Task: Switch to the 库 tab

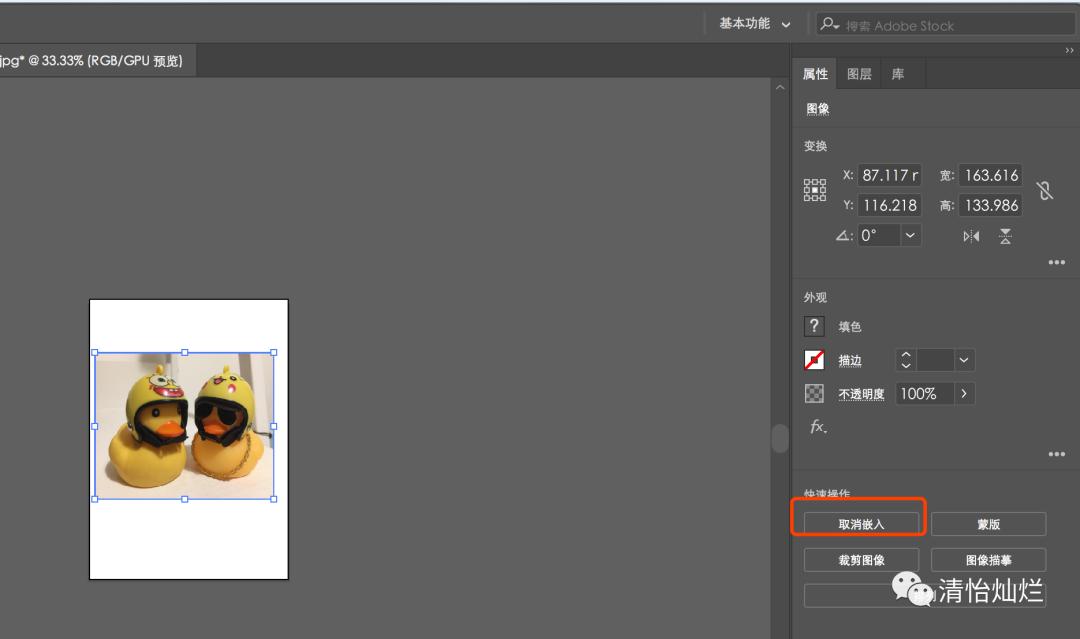Action: (x=898, y=74)
